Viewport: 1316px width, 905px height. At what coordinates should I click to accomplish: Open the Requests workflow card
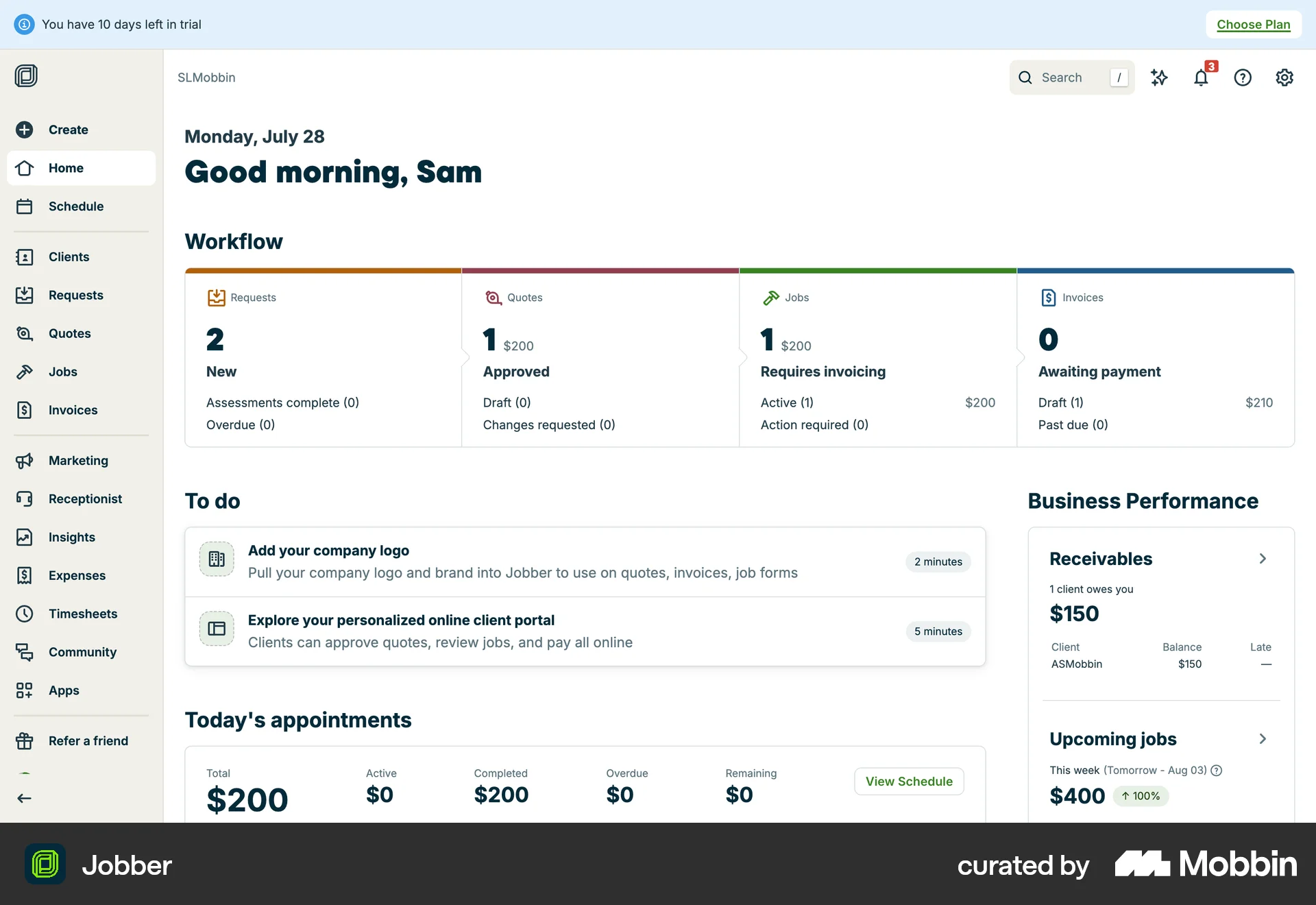point(323,357)
